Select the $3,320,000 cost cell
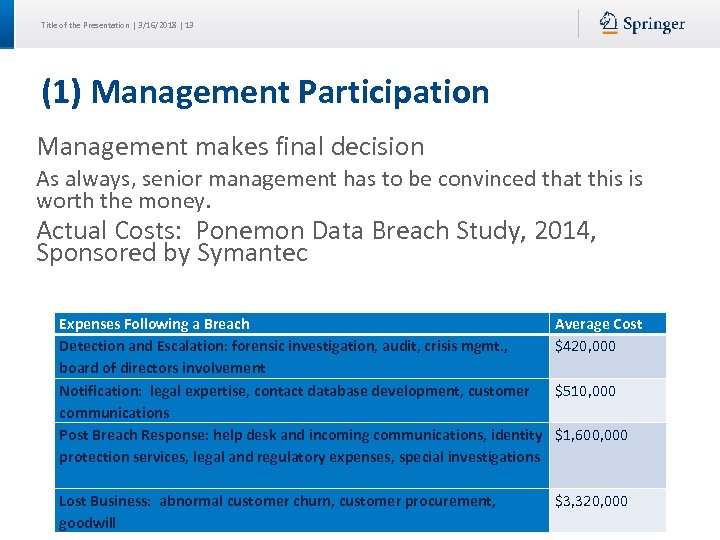The image size is (720, 540). point(591,501)
